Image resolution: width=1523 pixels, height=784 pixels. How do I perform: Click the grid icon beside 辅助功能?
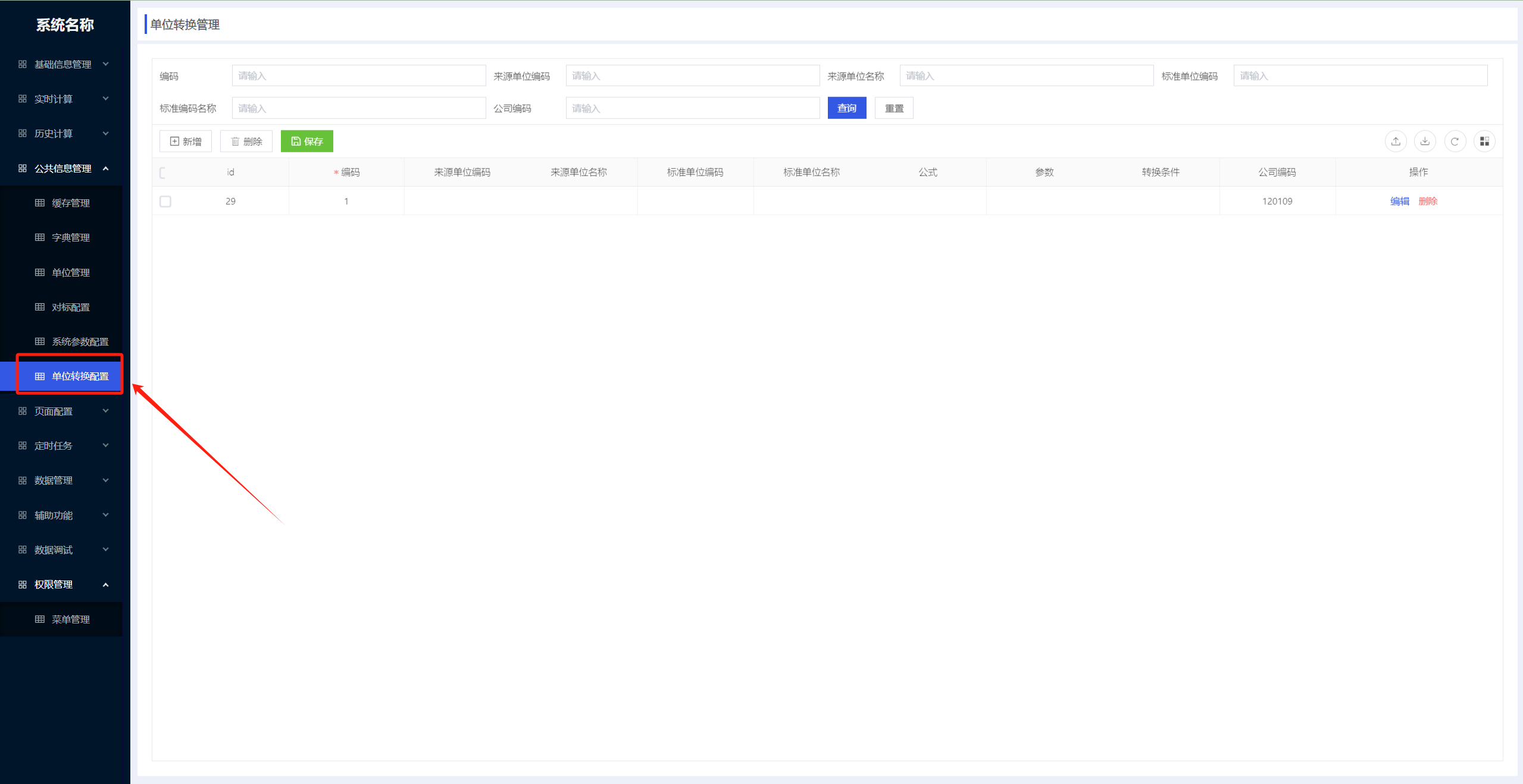[x=23, y=515]
